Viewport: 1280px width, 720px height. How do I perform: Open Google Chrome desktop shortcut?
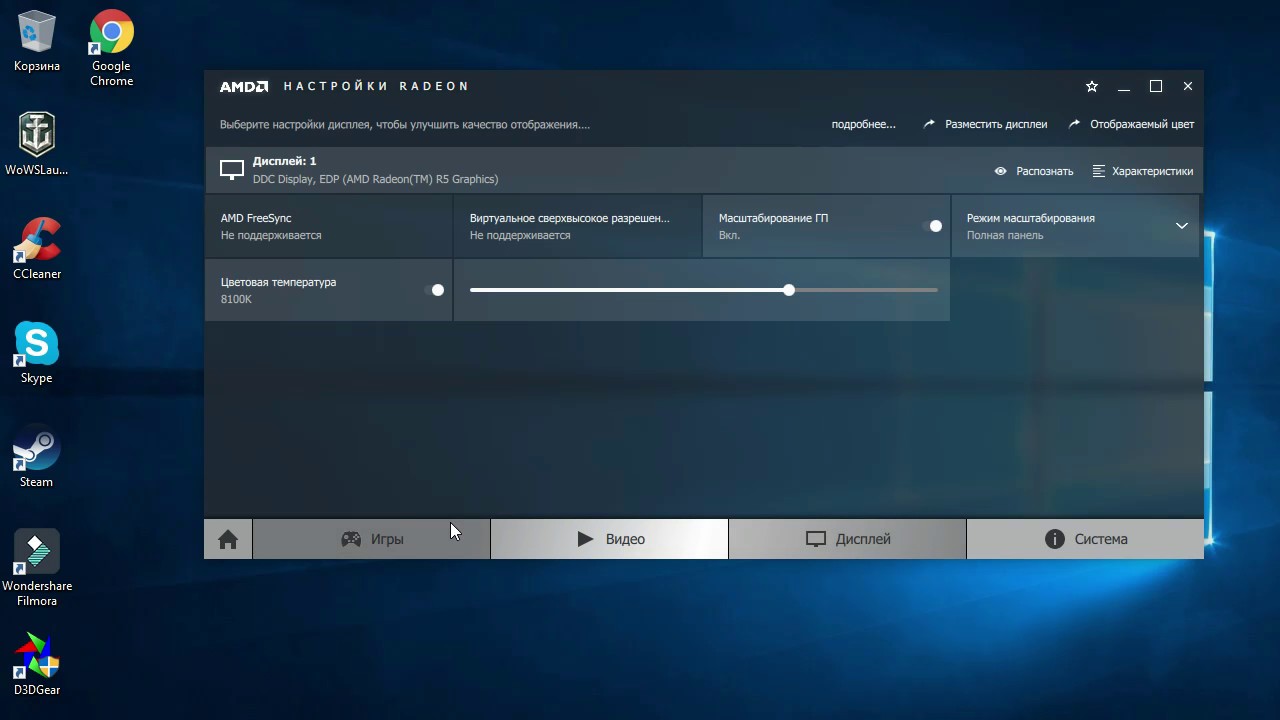click(x=112, y=48)
